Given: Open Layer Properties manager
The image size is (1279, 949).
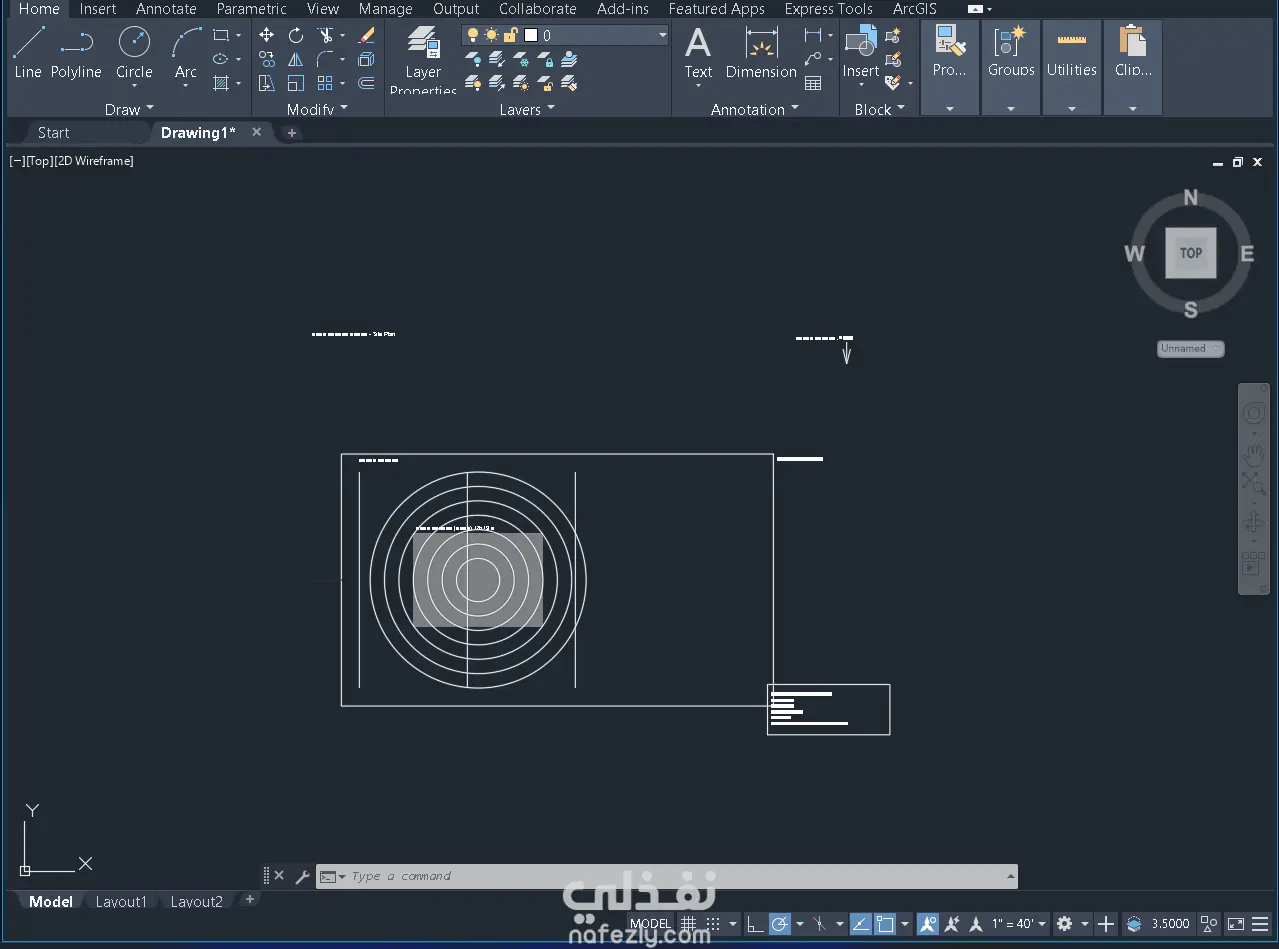Looking at the screenshot, I should click(423, 60).
